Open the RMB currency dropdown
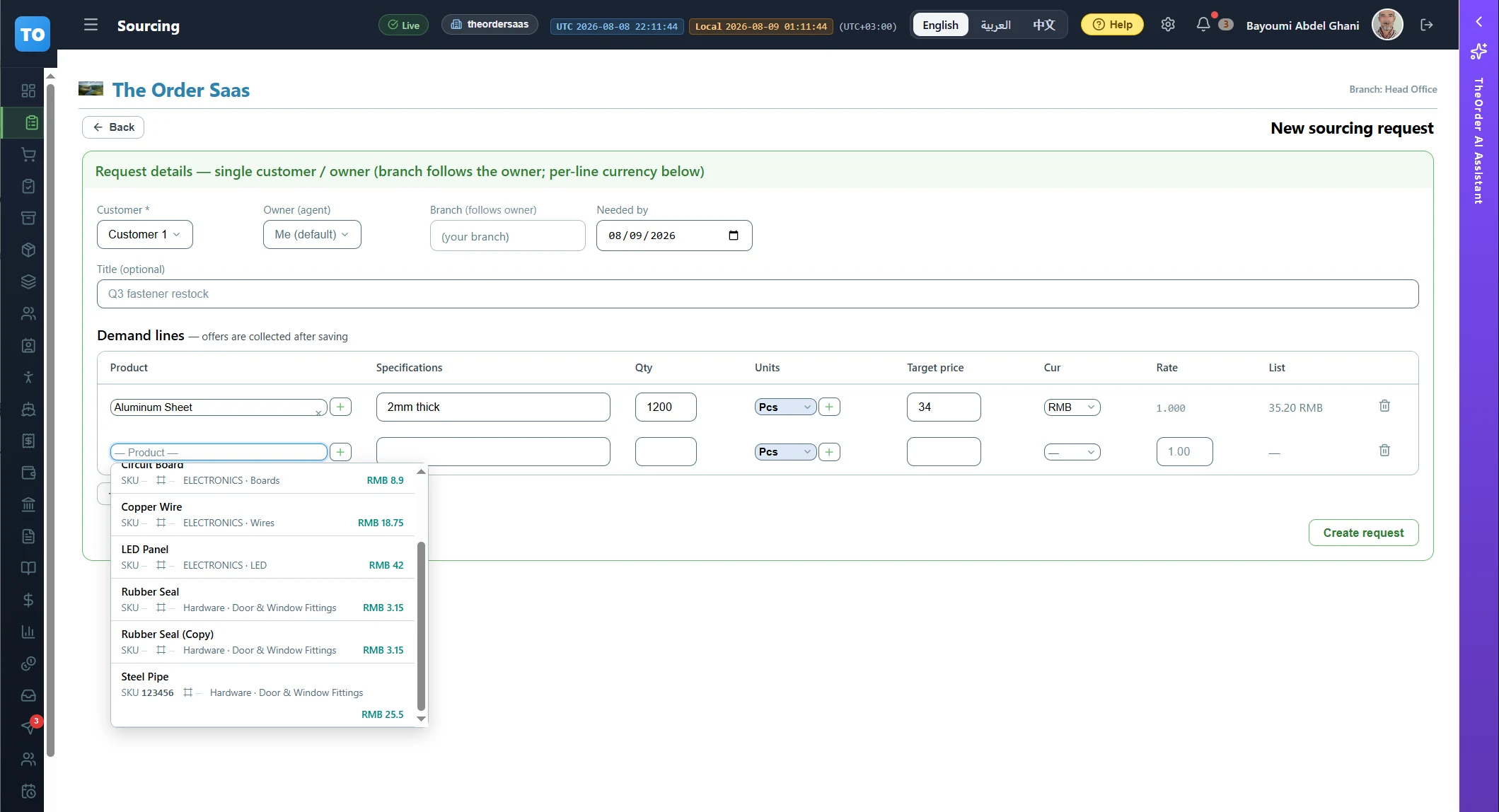 [1072, 407]
